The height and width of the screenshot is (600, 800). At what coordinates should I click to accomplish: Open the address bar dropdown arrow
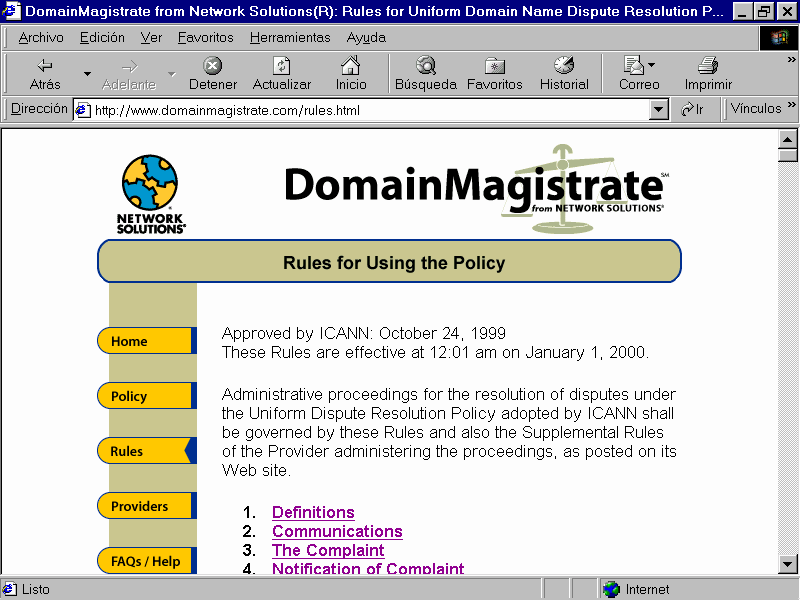(658, 110)
